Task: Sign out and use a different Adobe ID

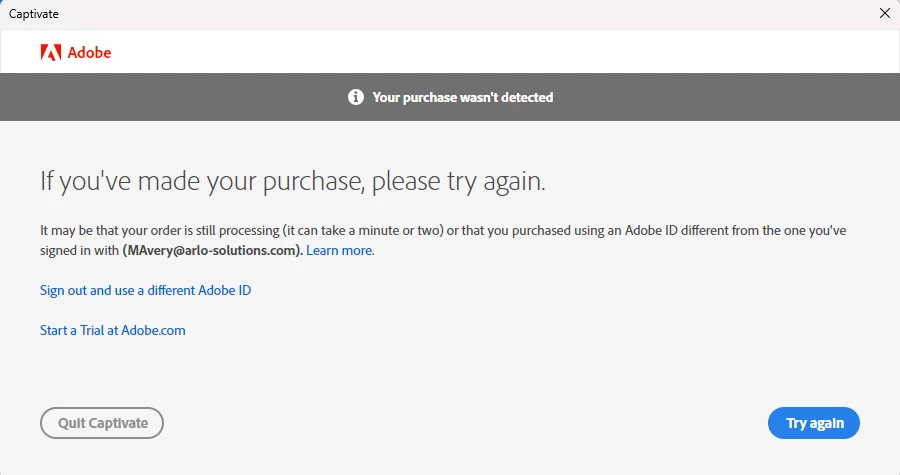Action: 145,290
